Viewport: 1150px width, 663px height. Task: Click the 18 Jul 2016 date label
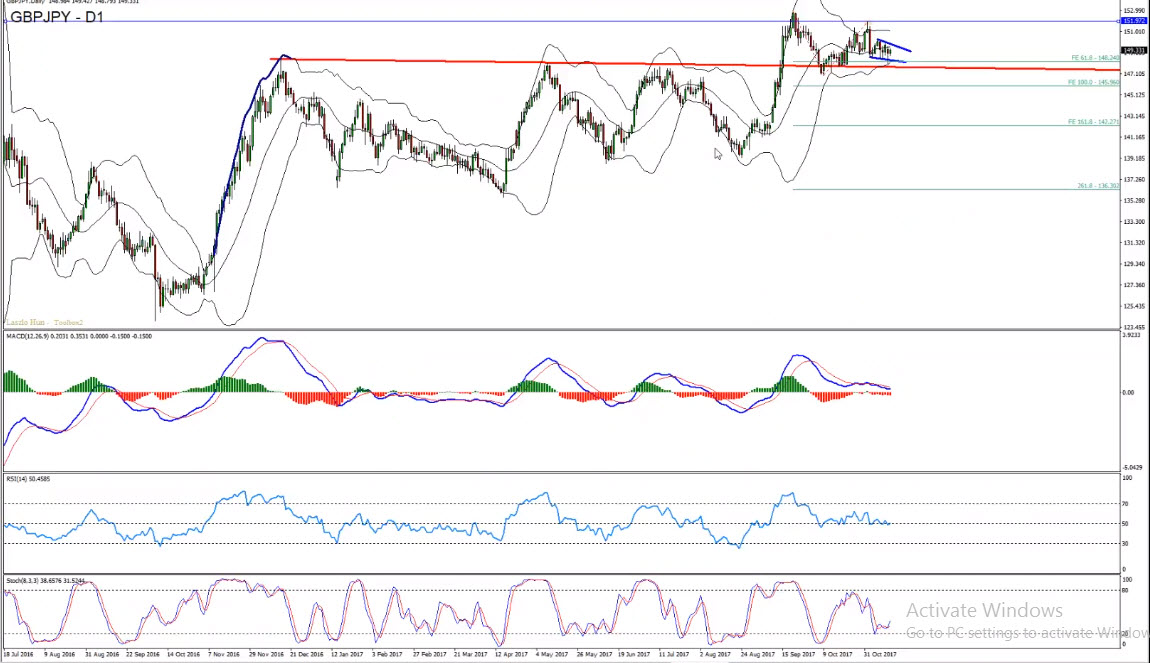pos(18,654)
